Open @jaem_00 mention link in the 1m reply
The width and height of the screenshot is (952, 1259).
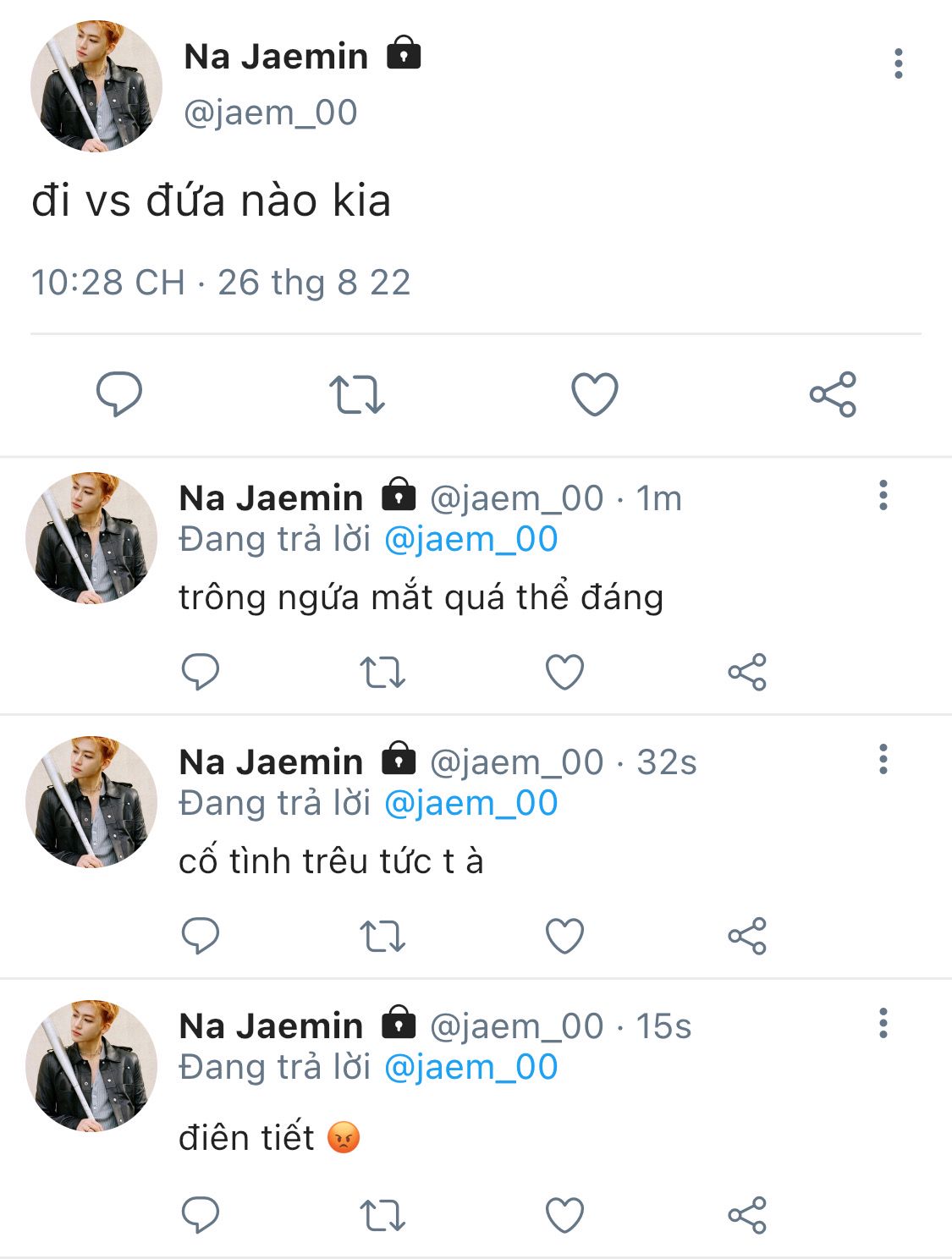click(x=471, y=540)
